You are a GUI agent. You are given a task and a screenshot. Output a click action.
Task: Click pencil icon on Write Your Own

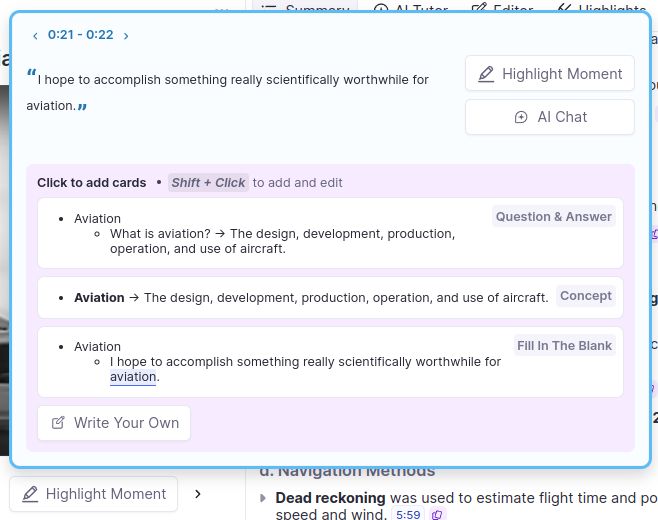click(x=58, y=423)
